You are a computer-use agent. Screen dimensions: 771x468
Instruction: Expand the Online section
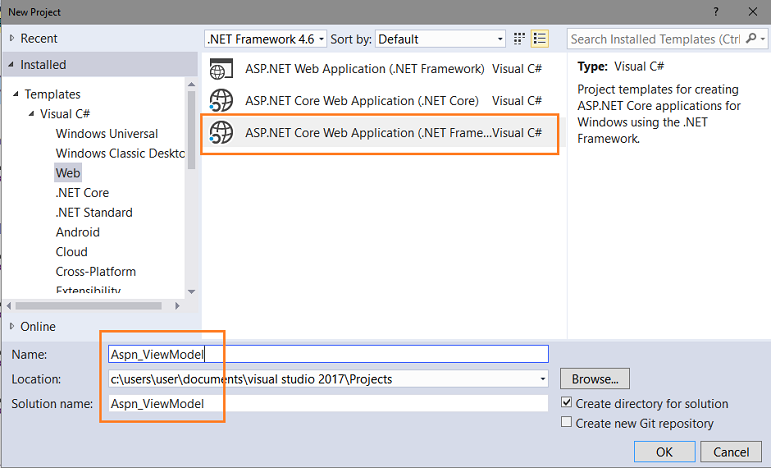click(x=12, y=326)
